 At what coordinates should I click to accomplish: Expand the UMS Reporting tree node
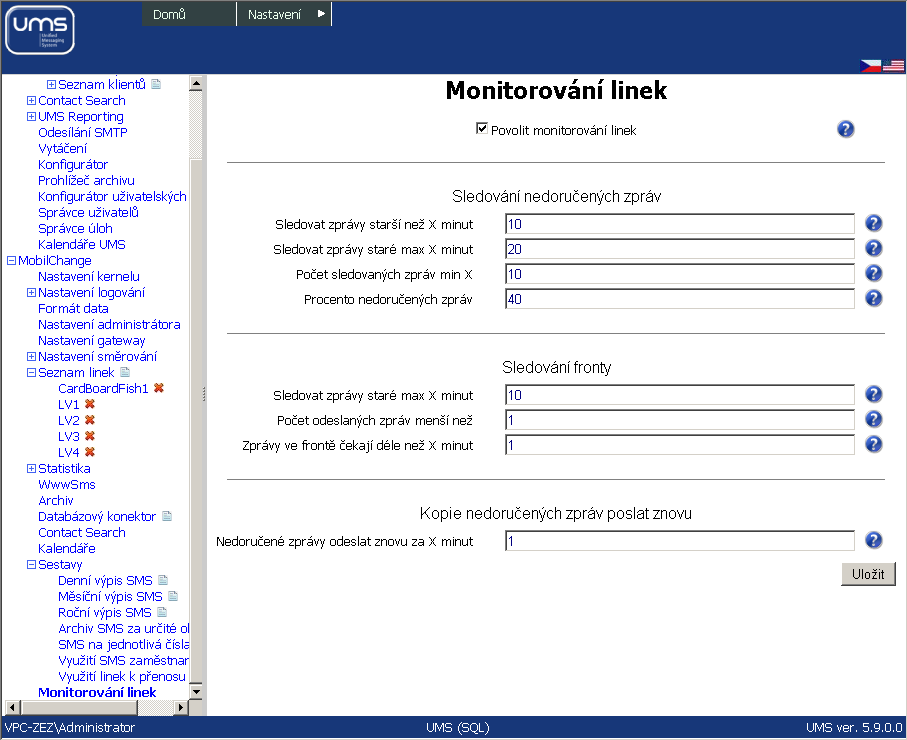pyautogui.click(x=31, y=116)
